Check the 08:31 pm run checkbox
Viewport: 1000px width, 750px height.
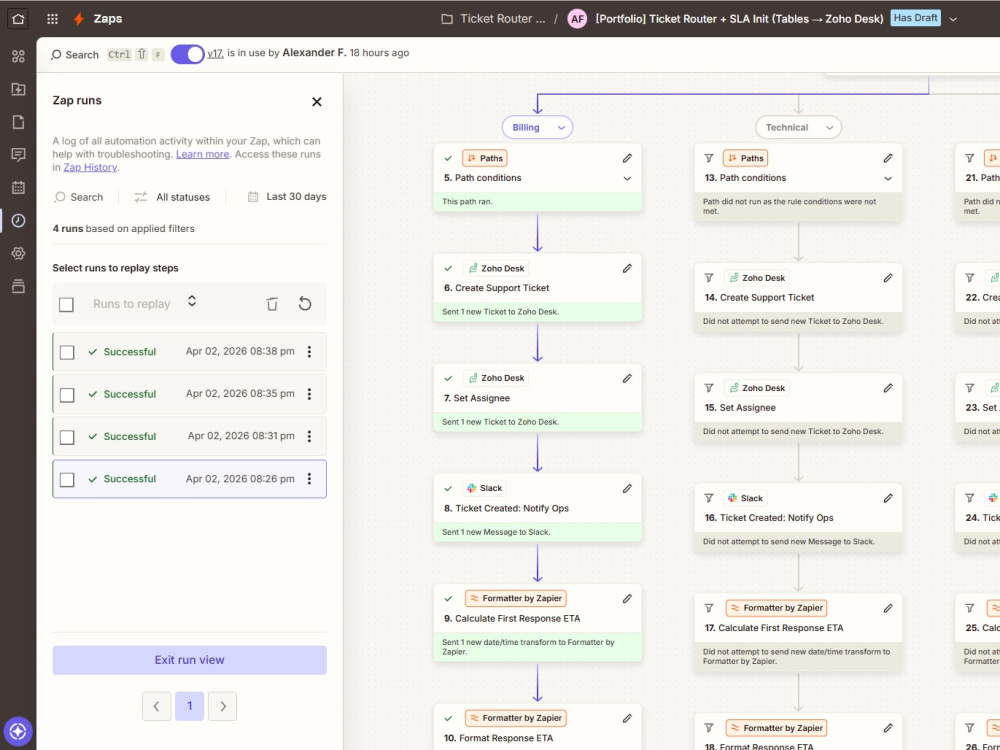(67, 437)
